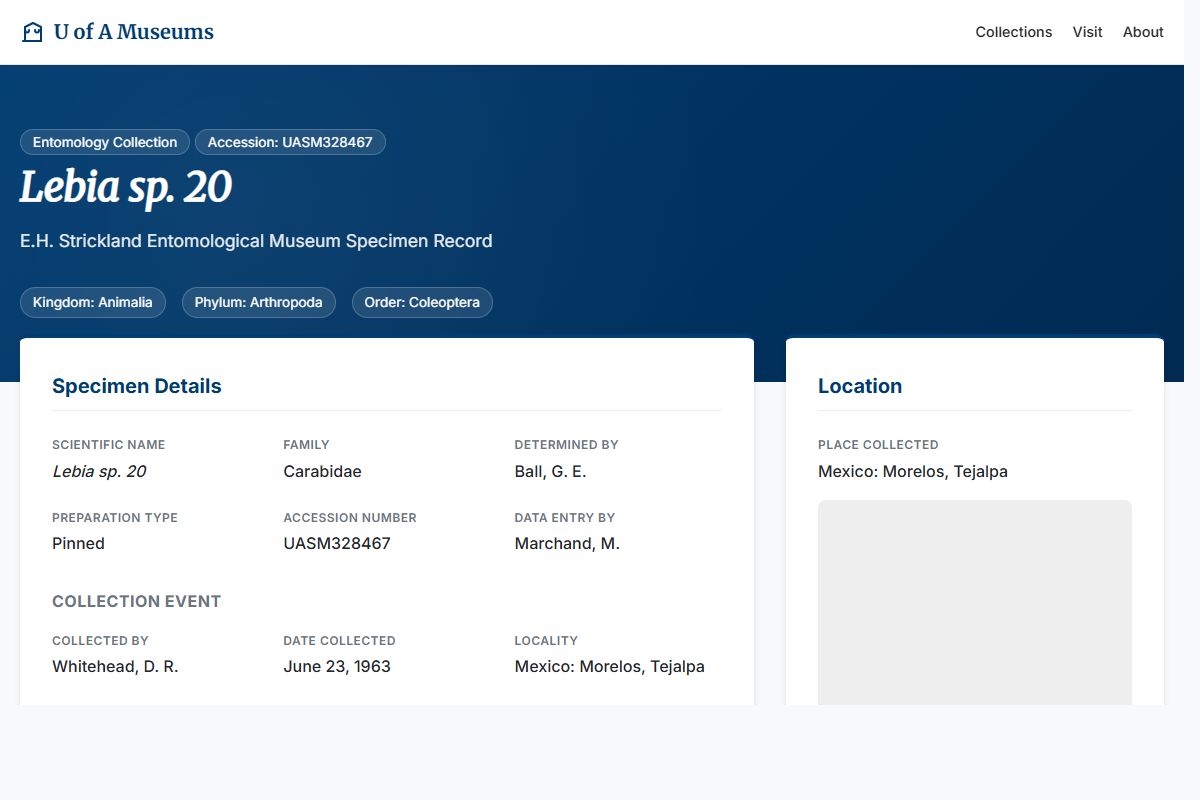1200x800 pixels.
Task: Click the map placeholder in the Location panel
Action: click(x=974, y=600)
